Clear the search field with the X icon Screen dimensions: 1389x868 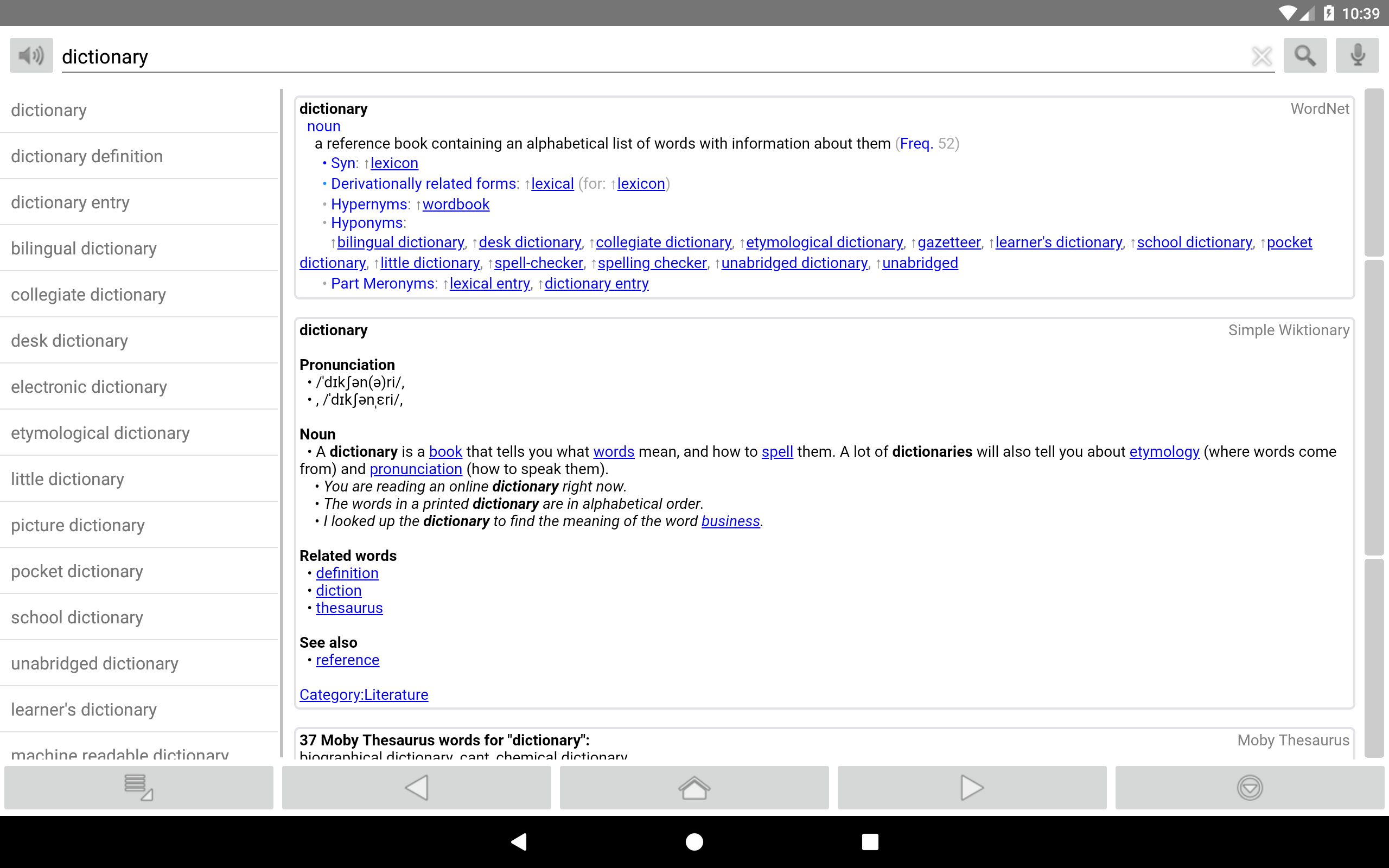tap(1261, 55)
